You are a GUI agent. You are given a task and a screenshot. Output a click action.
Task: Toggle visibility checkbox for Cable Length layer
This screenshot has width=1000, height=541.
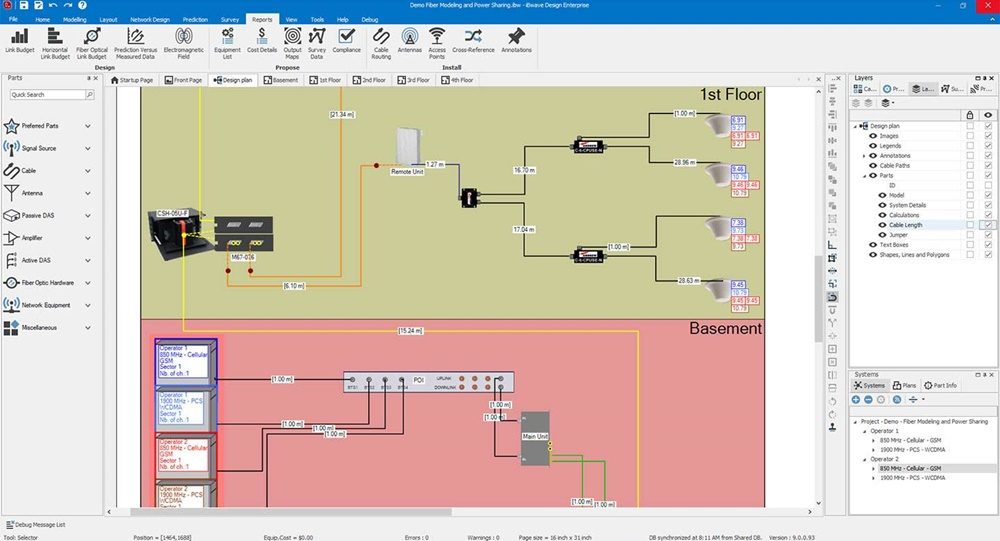click(988, 225)
